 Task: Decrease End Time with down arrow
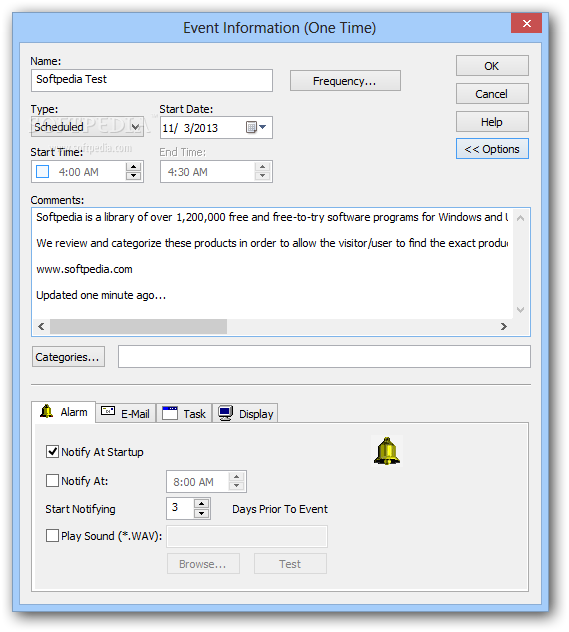point(262,176)
